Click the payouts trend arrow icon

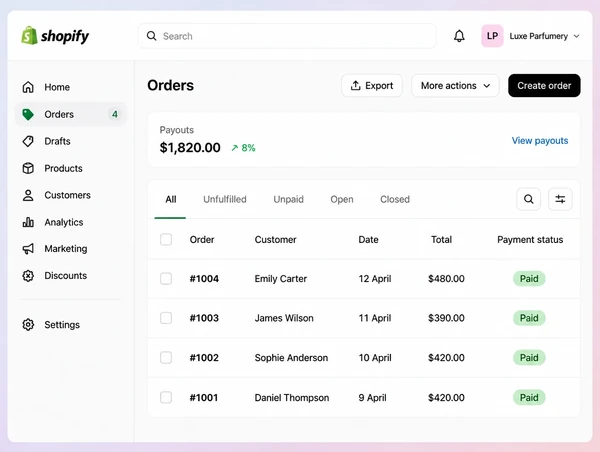coord(235,148)
